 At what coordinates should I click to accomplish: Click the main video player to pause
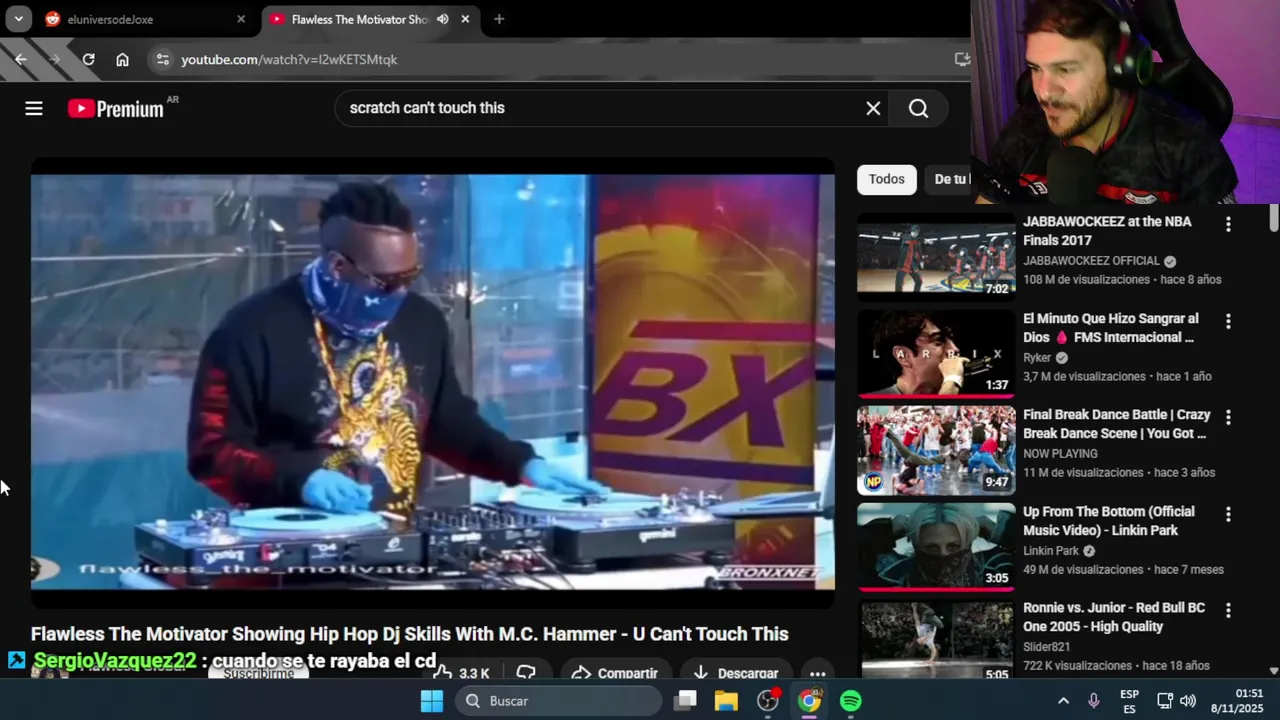[x=432, y=382]
